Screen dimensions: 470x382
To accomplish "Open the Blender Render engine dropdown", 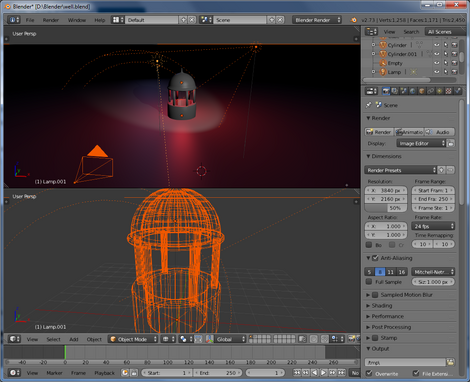I will [x=317, y=20].
